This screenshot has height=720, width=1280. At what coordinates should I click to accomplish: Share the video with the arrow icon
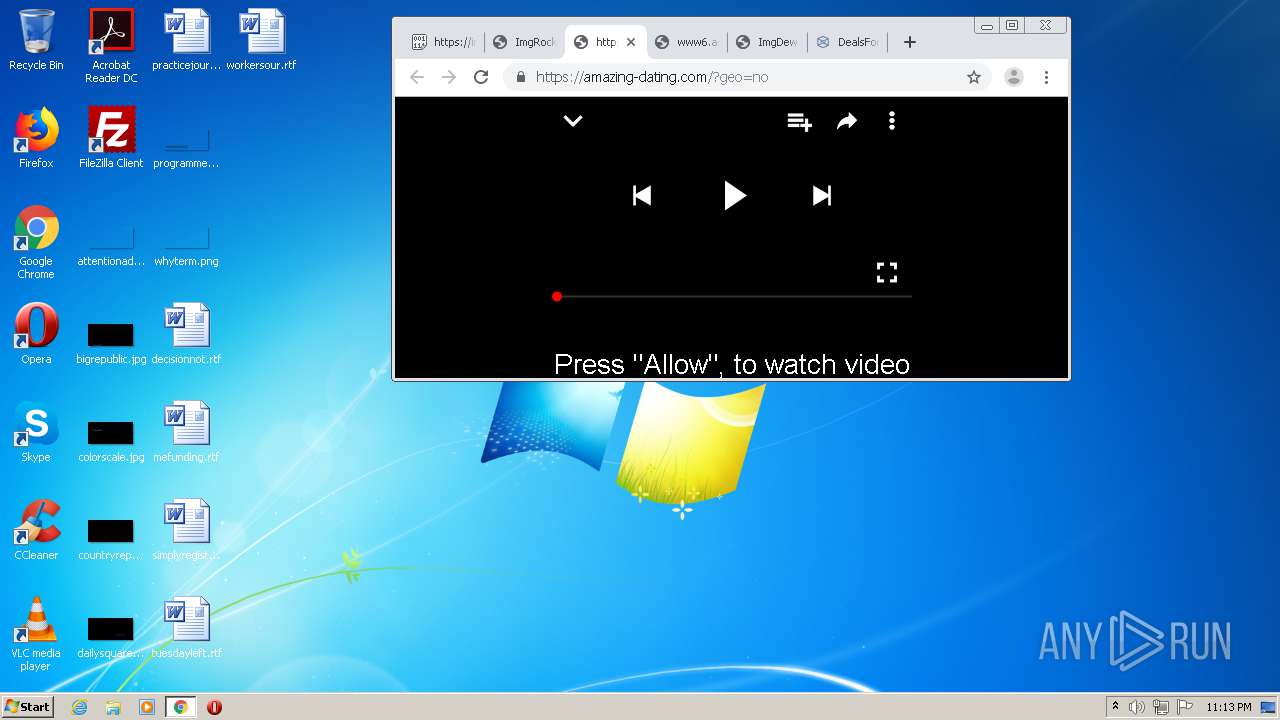[847, 121]
